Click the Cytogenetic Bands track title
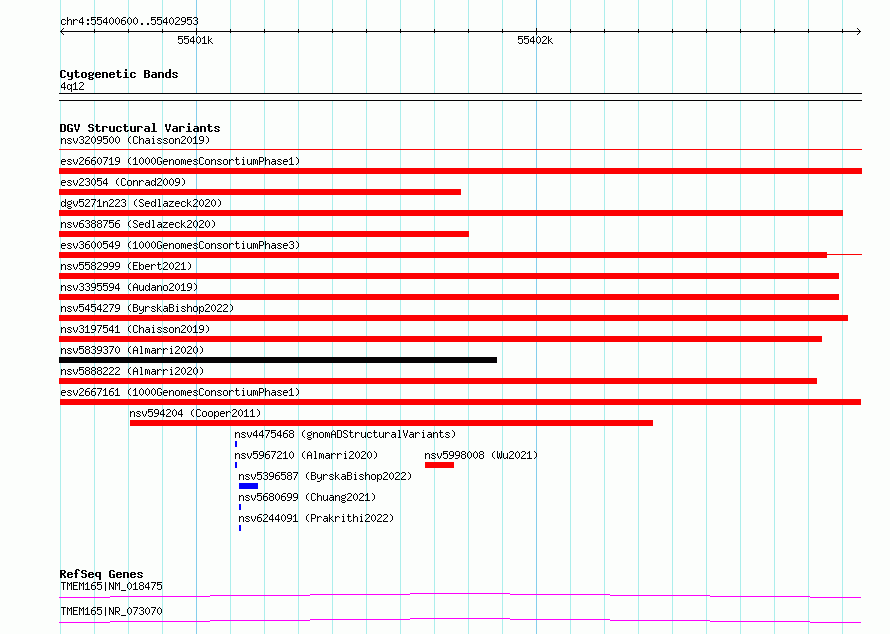Image resolution: width=890 pixels, height=634 pixels. click(x=119, y=74)
